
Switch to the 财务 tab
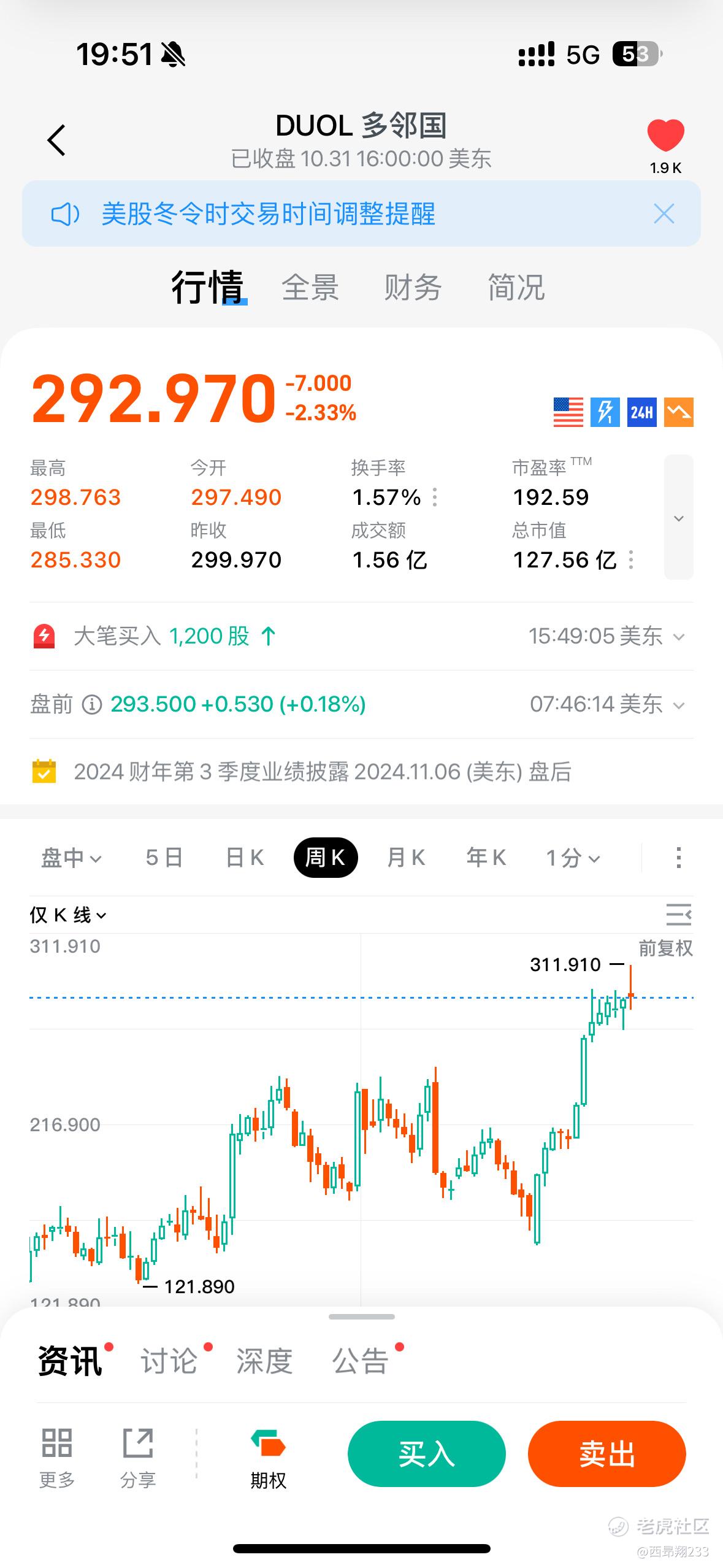413,287
